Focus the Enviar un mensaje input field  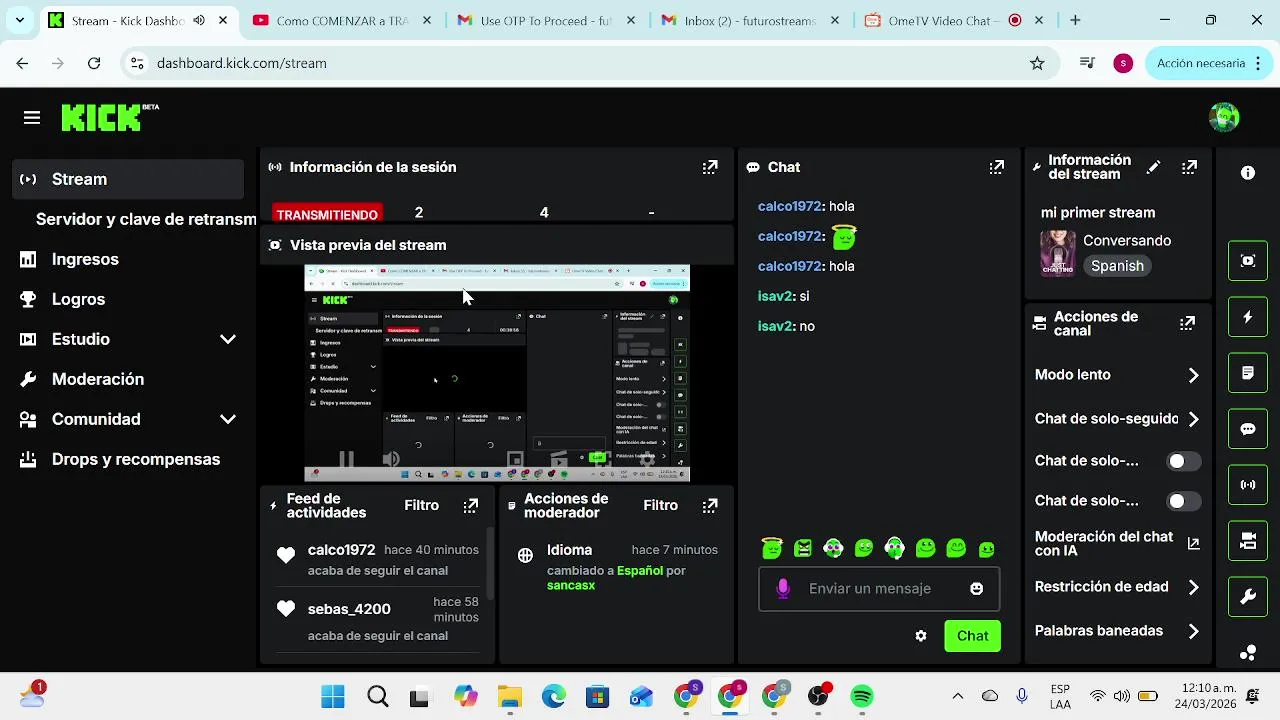878,589
